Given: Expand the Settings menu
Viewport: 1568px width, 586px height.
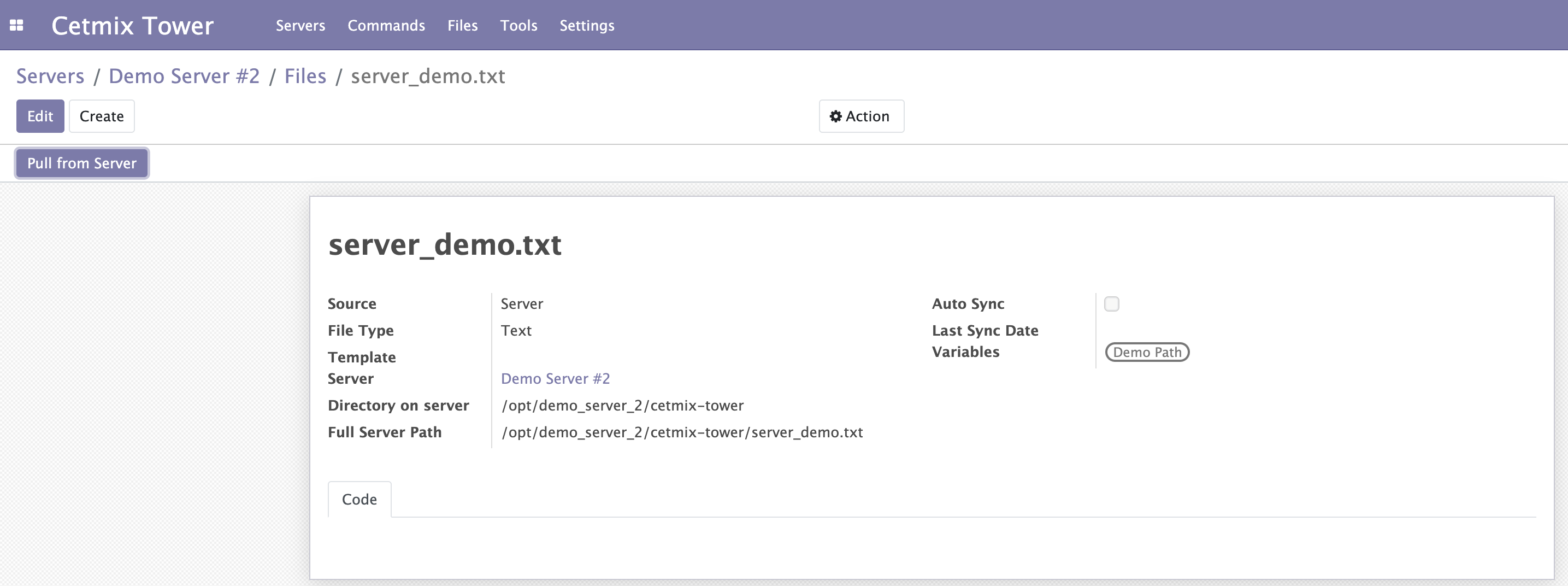Looking at the screenshot, I should pos(586,26).
